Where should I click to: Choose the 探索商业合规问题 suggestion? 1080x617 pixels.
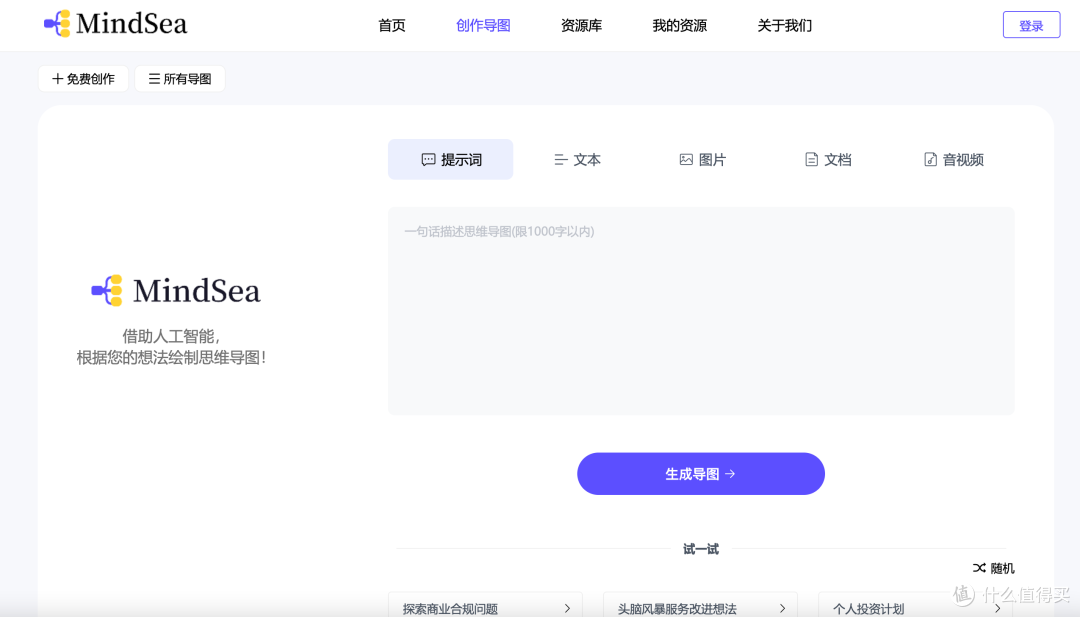[486, 606]
